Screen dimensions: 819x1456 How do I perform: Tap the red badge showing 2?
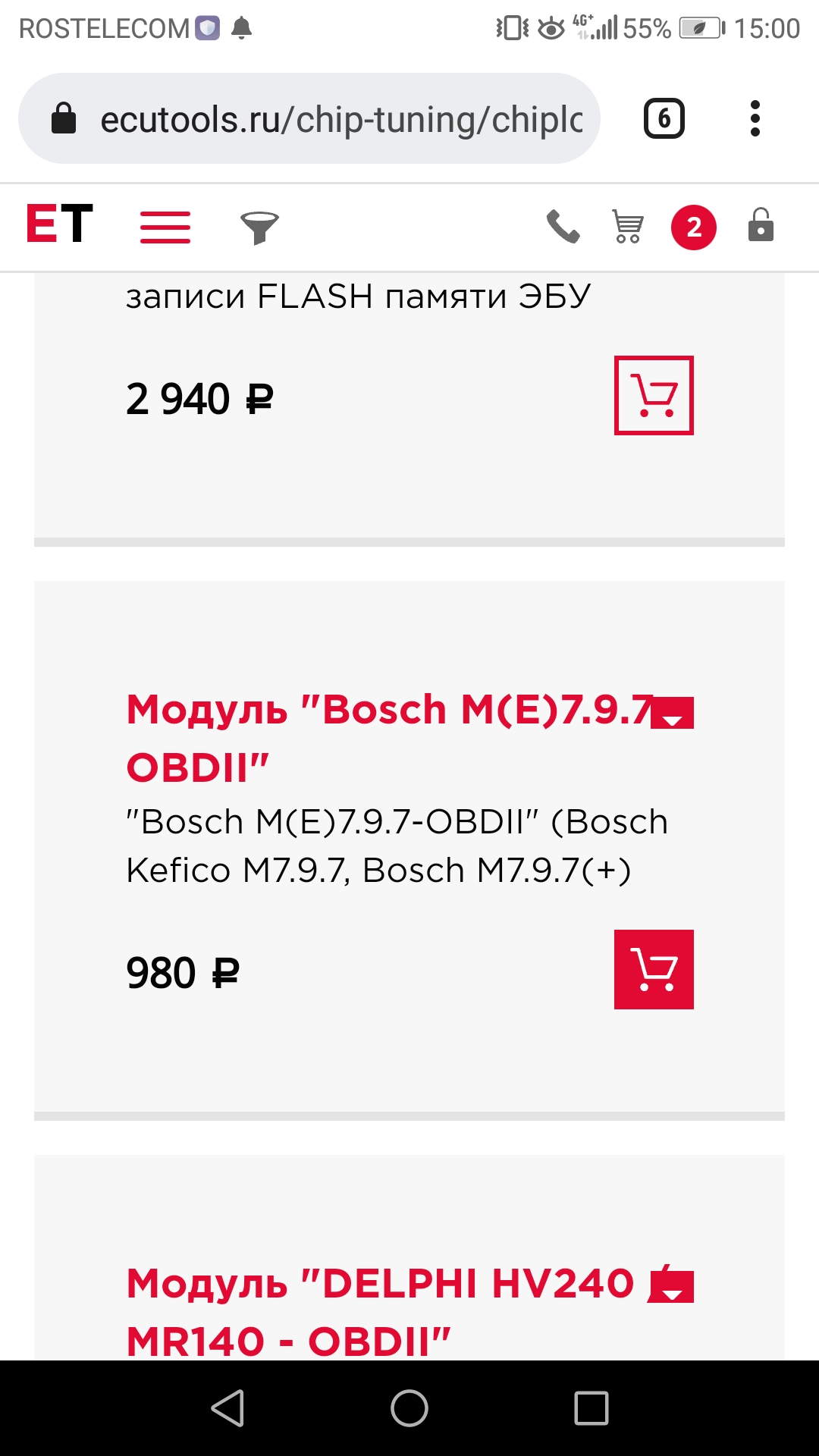pos(693,227)
